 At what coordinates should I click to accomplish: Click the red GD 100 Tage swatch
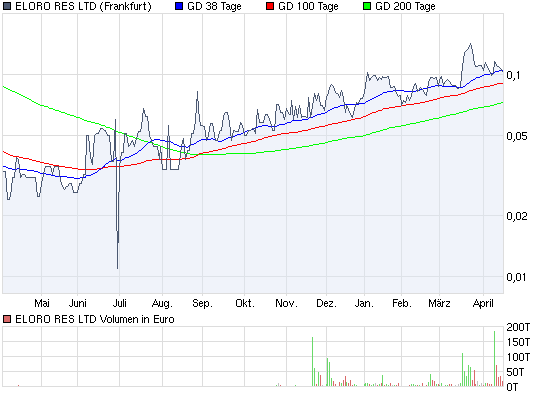click(270, 6)
